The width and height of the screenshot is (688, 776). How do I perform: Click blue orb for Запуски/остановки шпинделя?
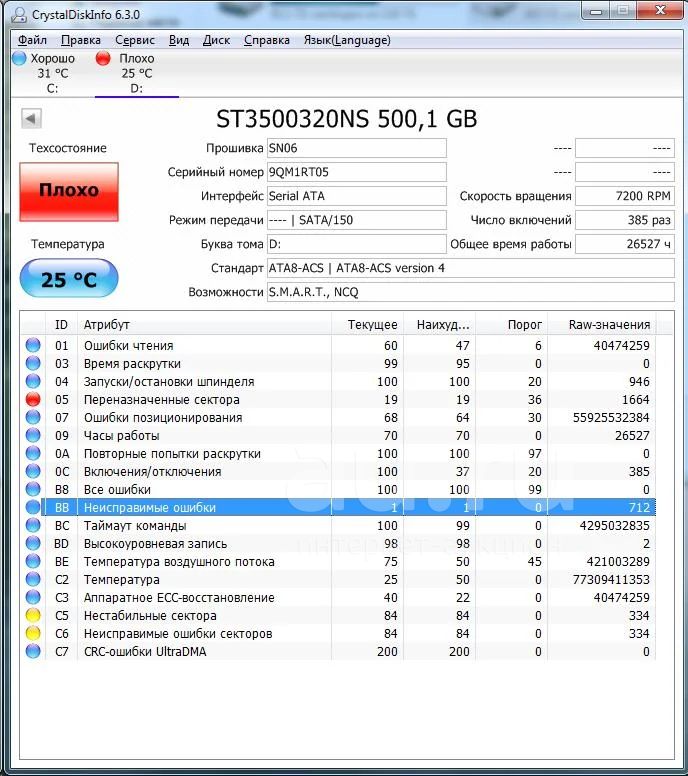(x=33, y=381)
